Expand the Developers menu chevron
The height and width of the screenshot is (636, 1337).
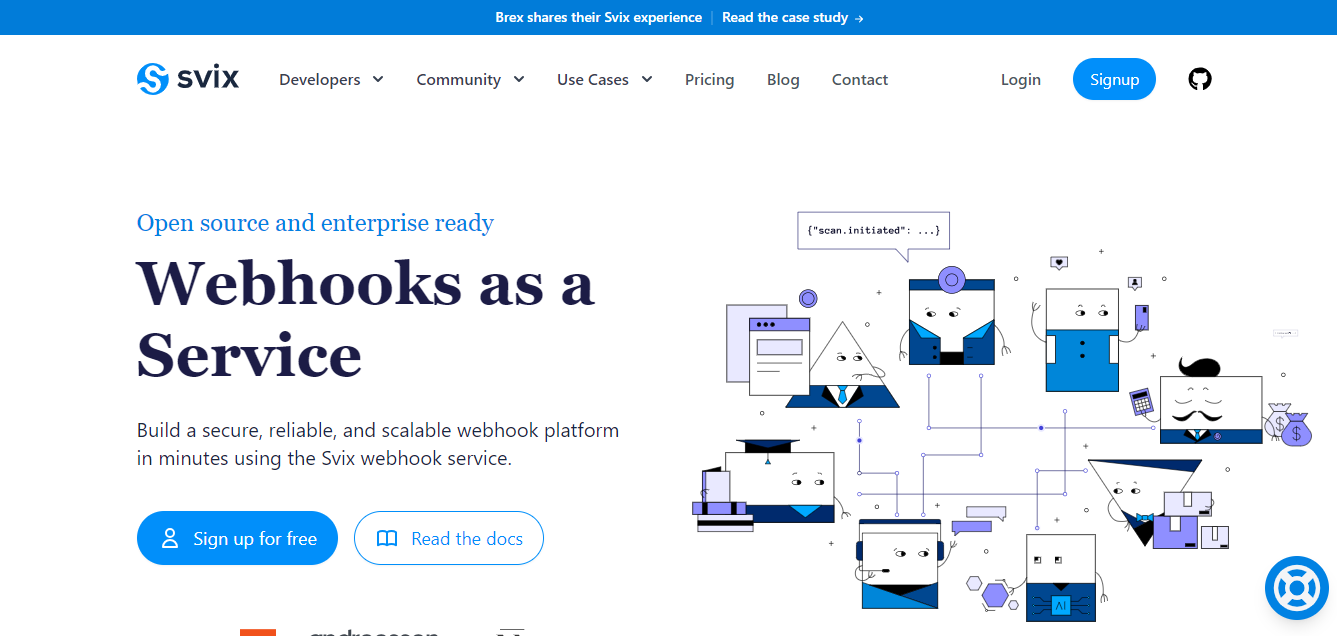click(x=378, y=79)
